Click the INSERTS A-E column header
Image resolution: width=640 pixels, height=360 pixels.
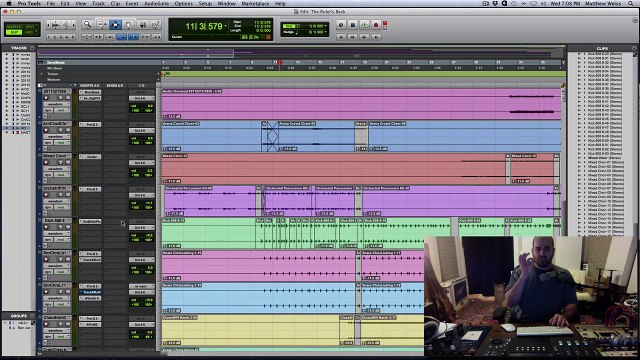click(89, 85)
